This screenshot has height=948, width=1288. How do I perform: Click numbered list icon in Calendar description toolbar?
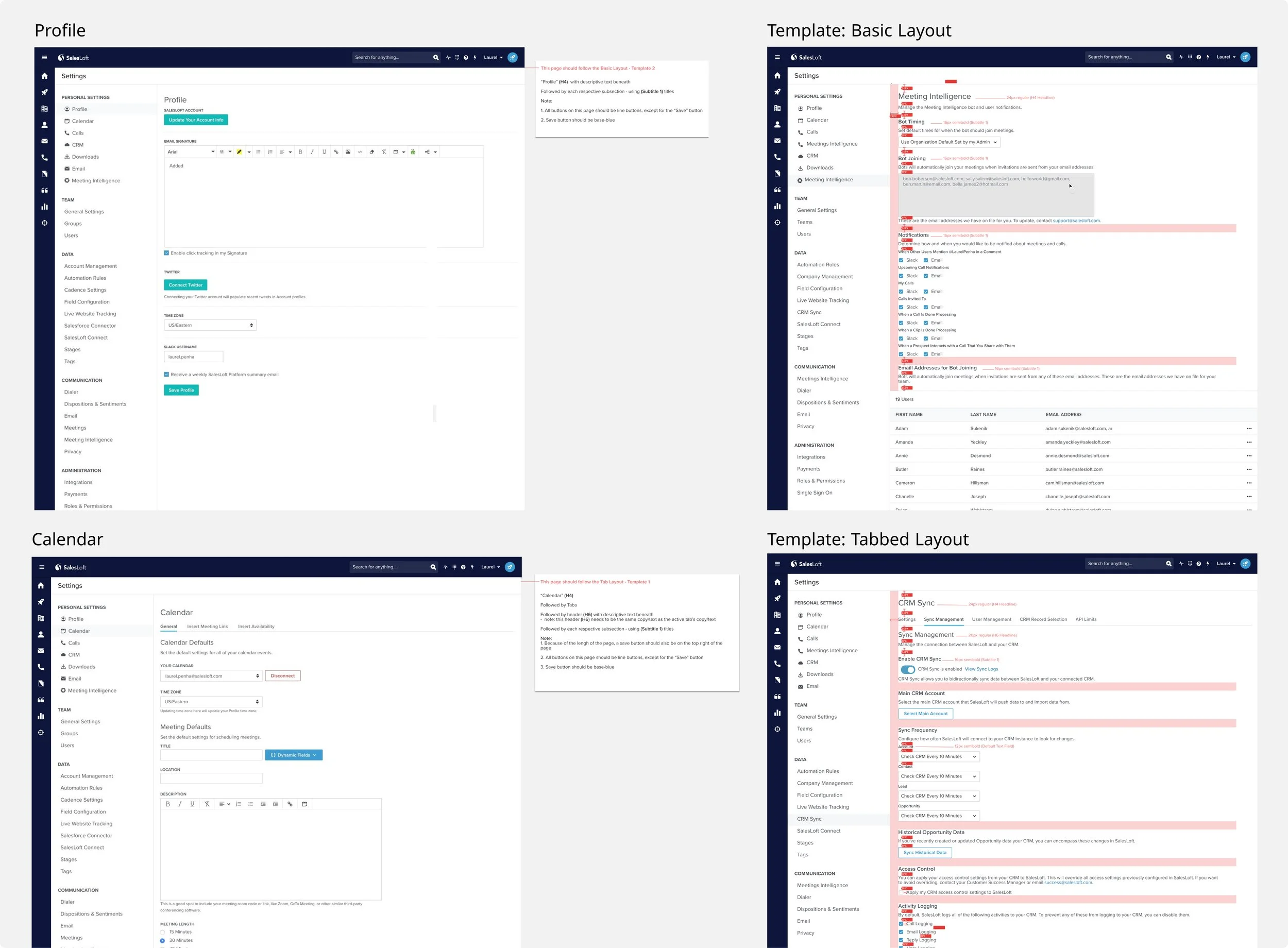tap(238, 804)
